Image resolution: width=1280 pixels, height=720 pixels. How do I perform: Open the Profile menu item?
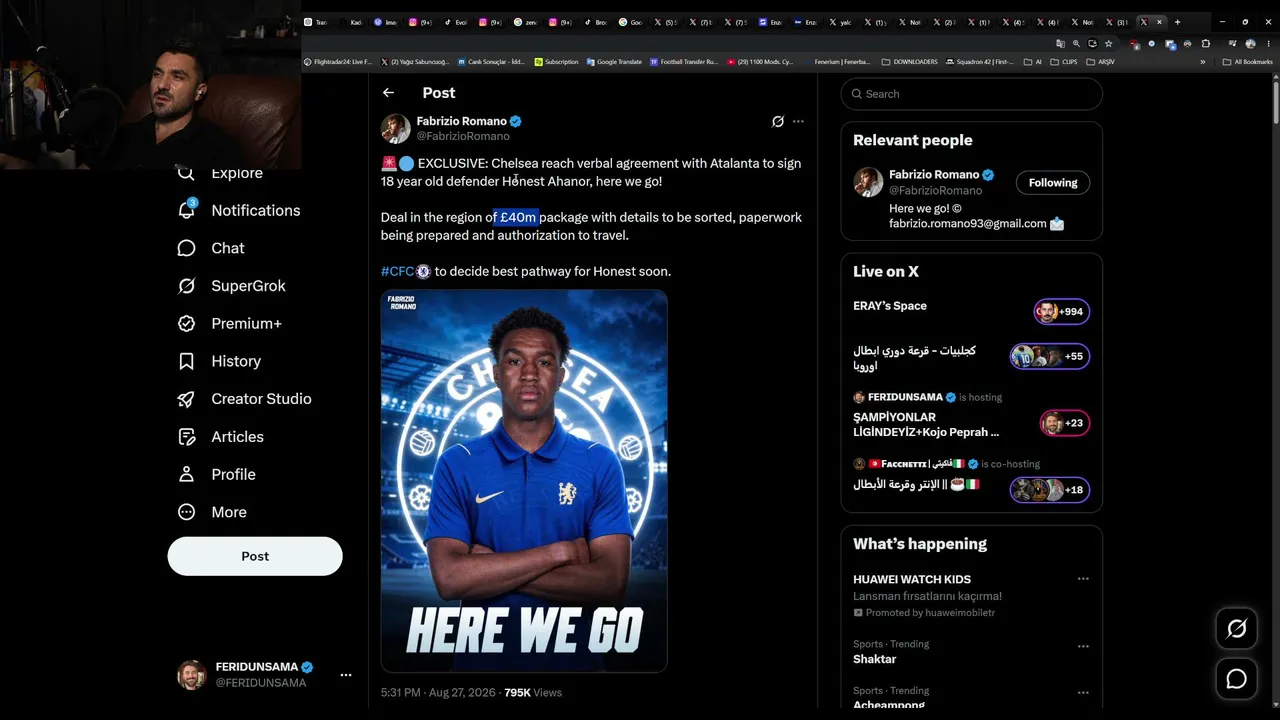(x=217, y=474)
